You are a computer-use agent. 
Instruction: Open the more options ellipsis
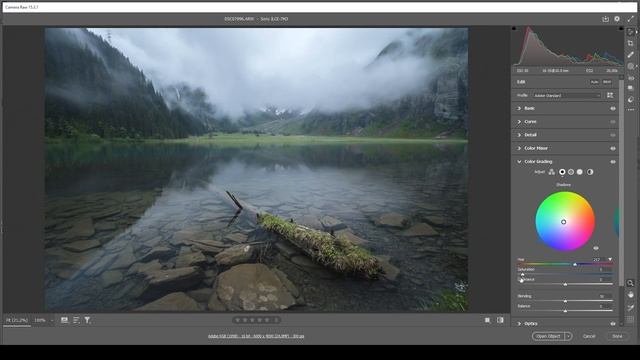pyautogui.click(x=631, y=110)
